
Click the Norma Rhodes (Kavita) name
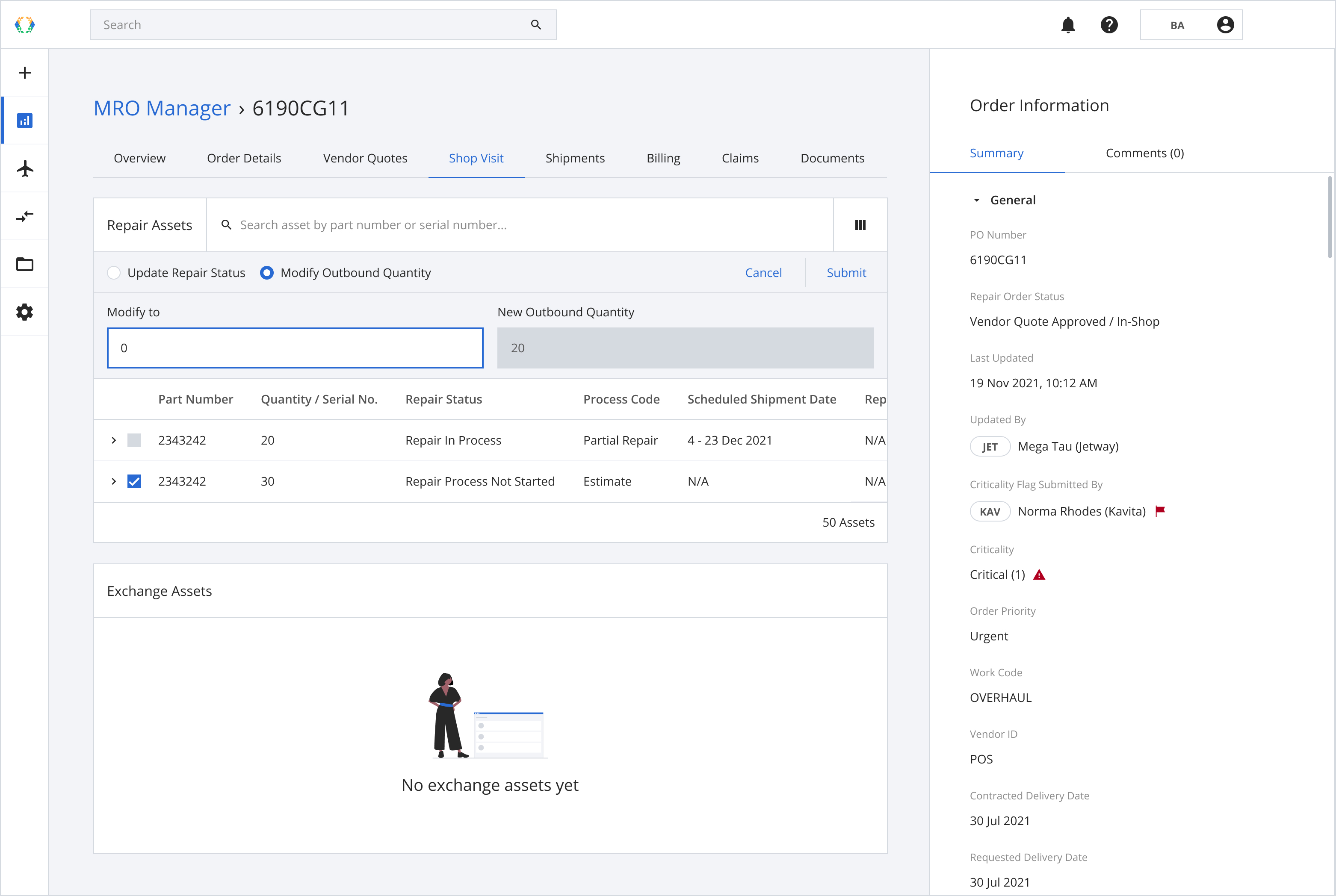click(1082, 511)
